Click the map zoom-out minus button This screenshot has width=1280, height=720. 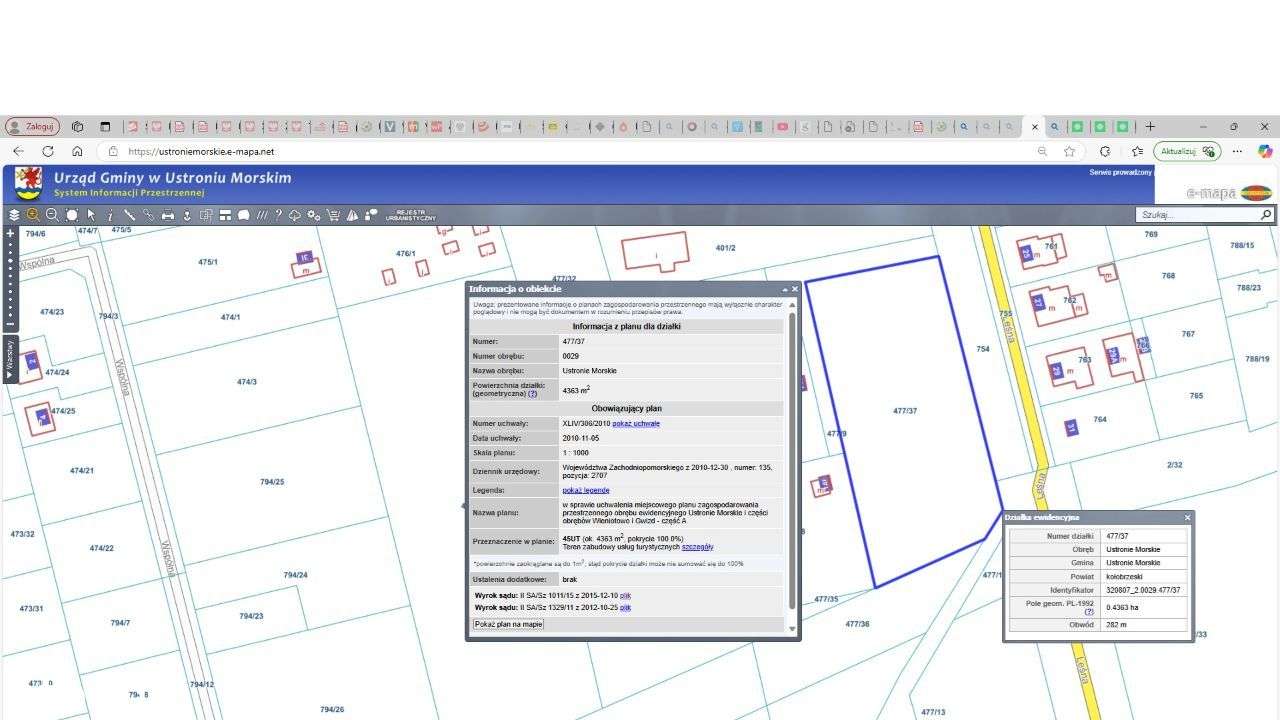click(x=11, y=324)
